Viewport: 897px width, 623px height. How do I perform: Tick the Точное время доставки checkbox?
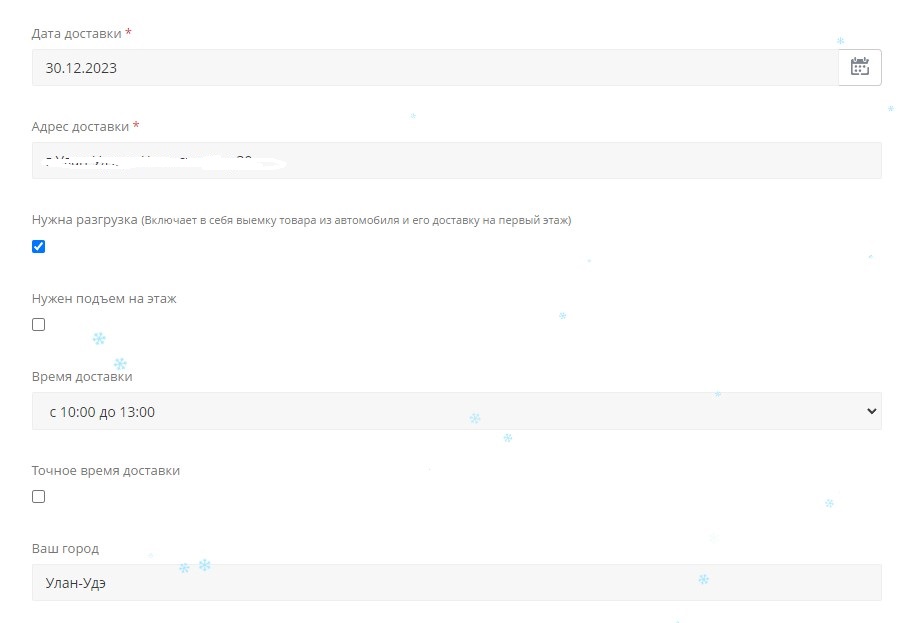coord(39,496)
